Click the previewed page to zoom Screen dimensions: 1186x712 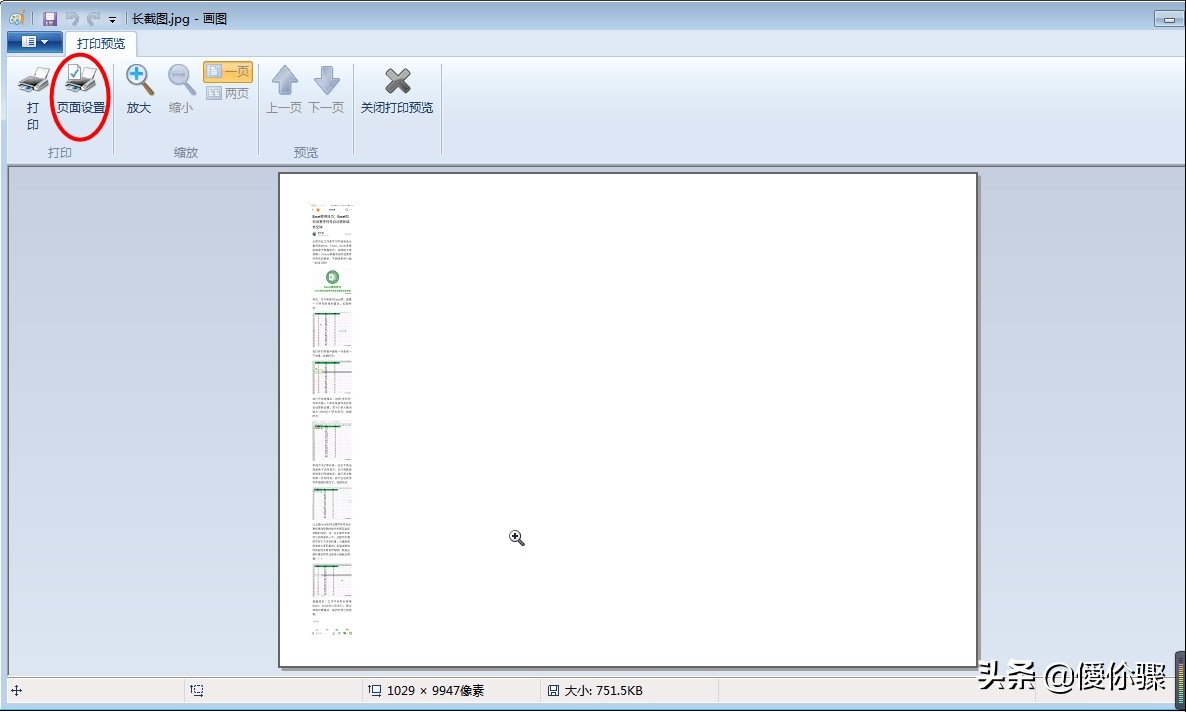627,420
